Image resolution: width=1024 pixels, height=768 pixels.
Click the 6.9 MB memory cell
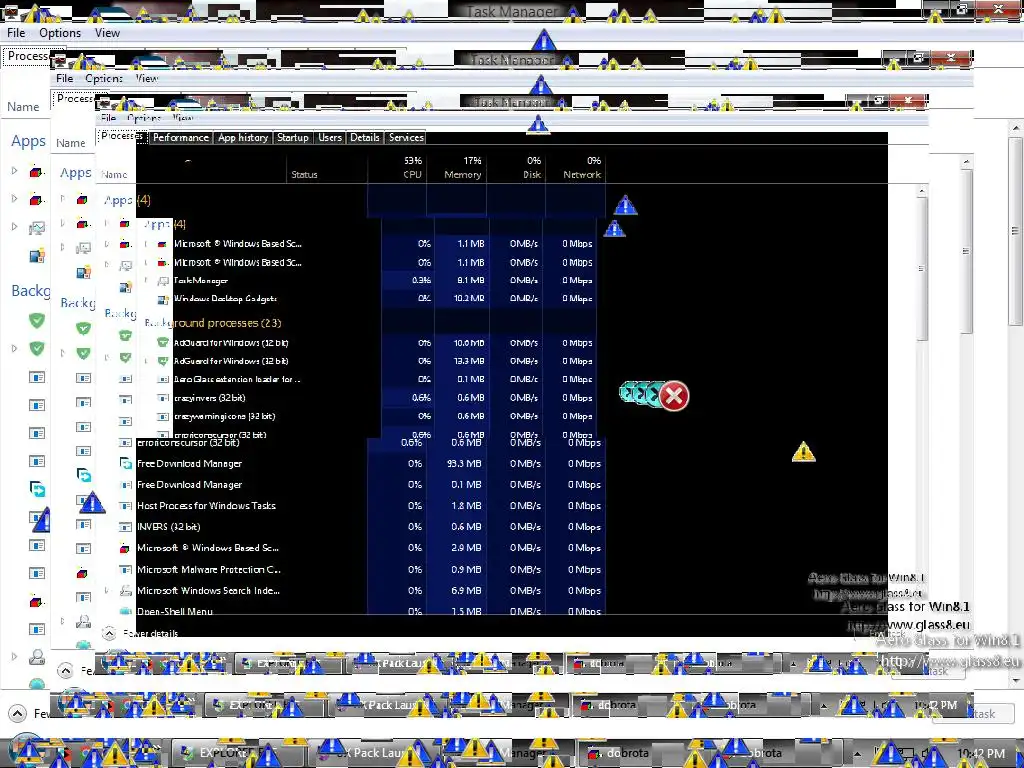(456, 590)
